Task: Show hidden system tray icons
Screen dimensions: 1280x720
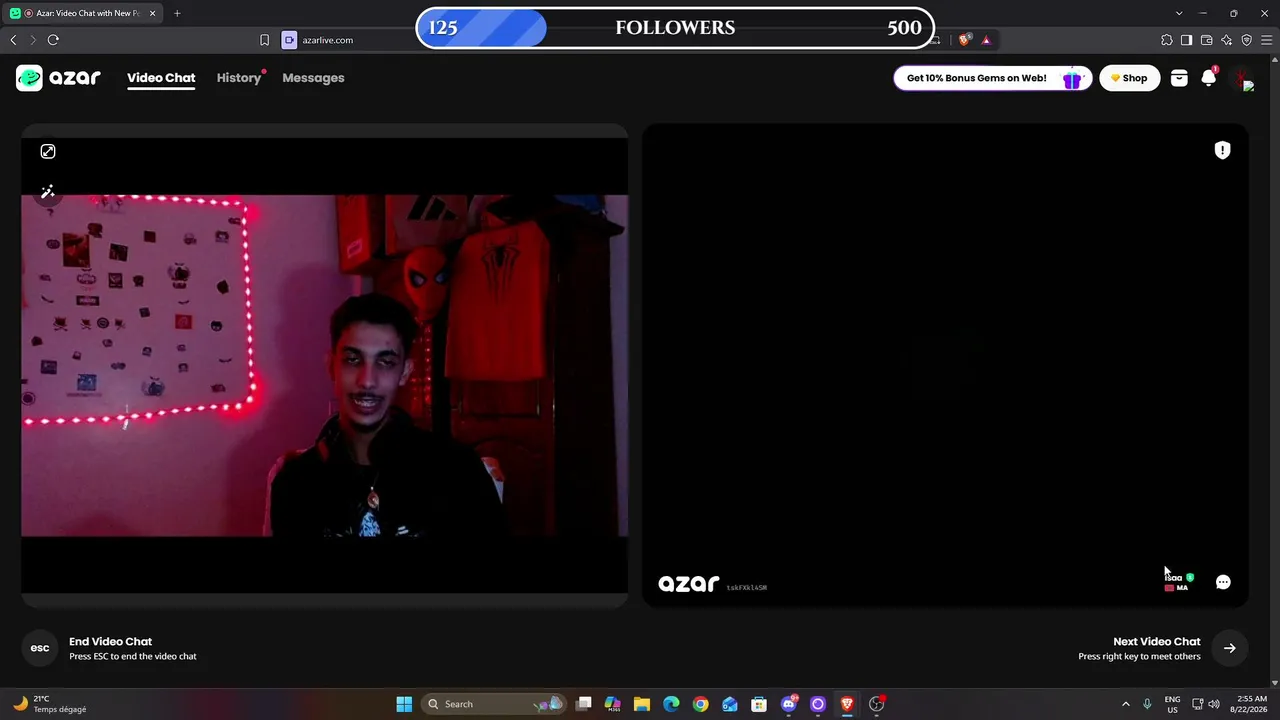Action: click(x=1125, y=704)
